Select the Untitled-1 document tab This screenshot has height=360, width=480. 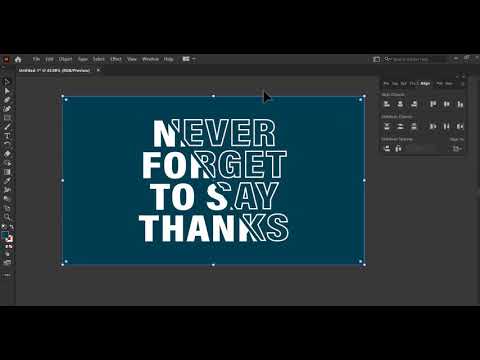click(54, 70)
